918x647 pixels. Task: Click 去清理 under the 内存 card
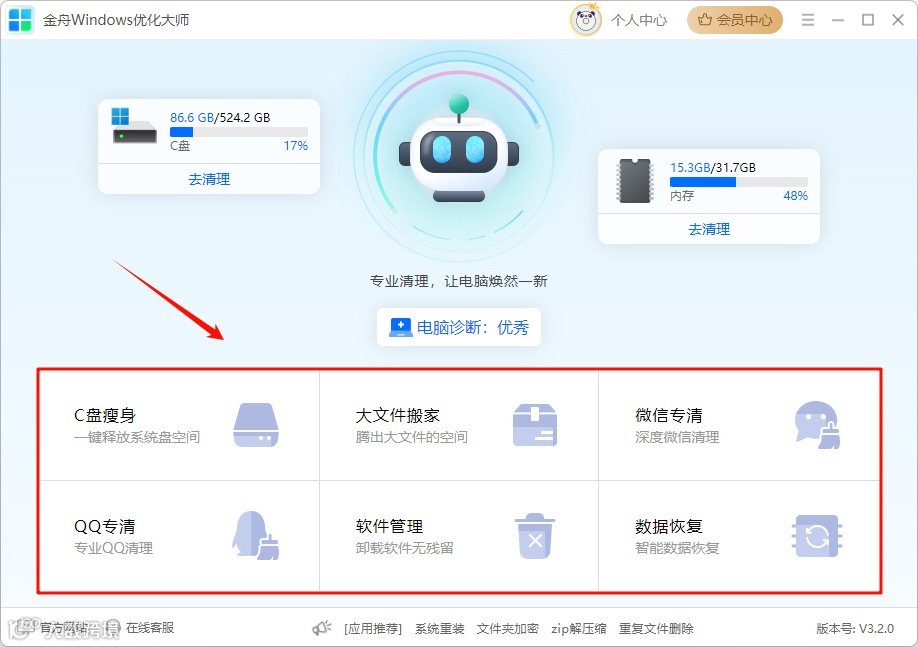tap(709, 229)
